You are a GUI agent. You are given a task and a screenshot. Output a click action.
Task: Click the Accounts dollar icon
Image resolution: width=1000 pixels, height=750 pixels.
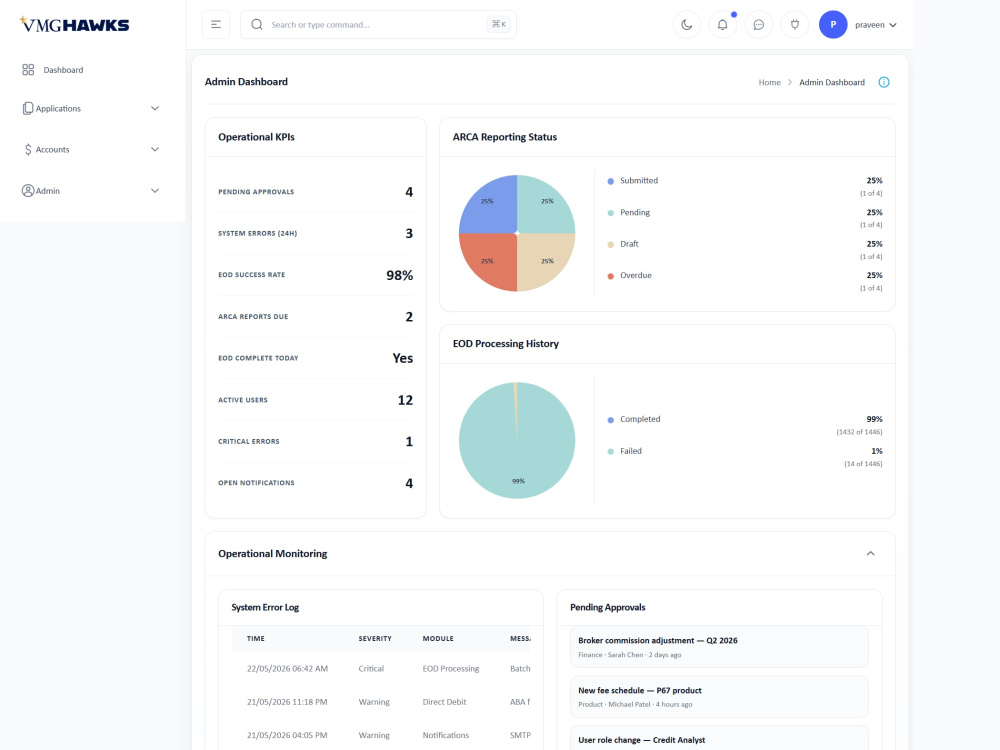[28, 149]
